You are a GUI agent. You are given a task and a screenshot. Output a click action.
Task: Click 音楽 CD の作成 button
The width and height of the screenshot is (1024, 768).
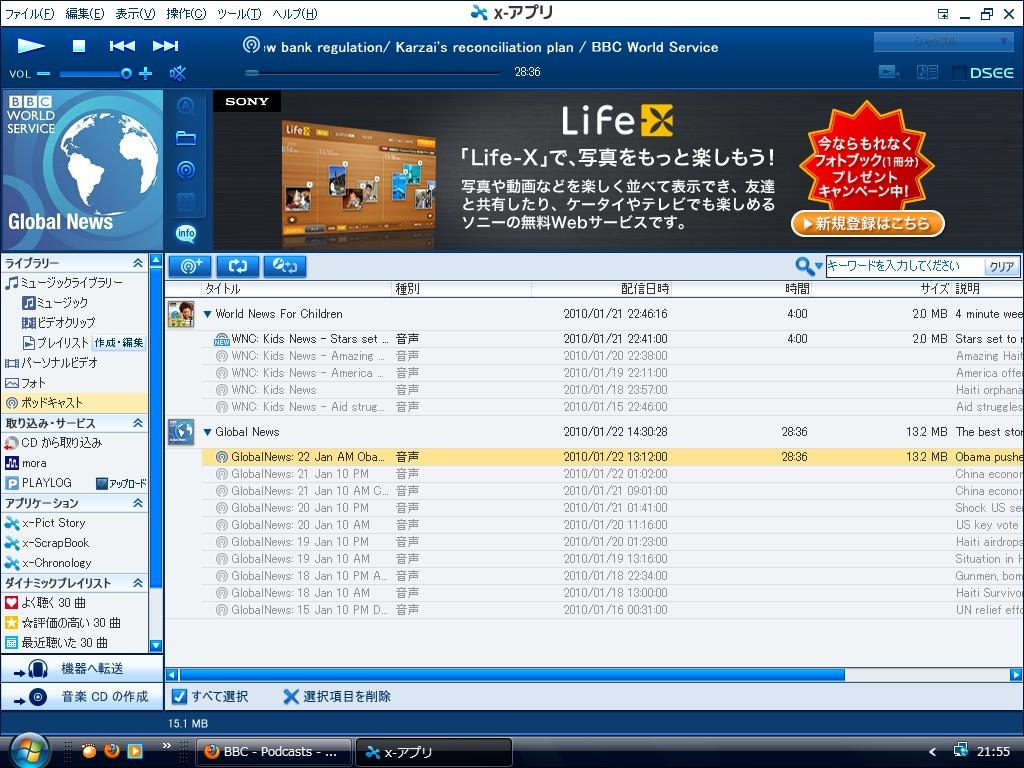(x=82, y=697)
